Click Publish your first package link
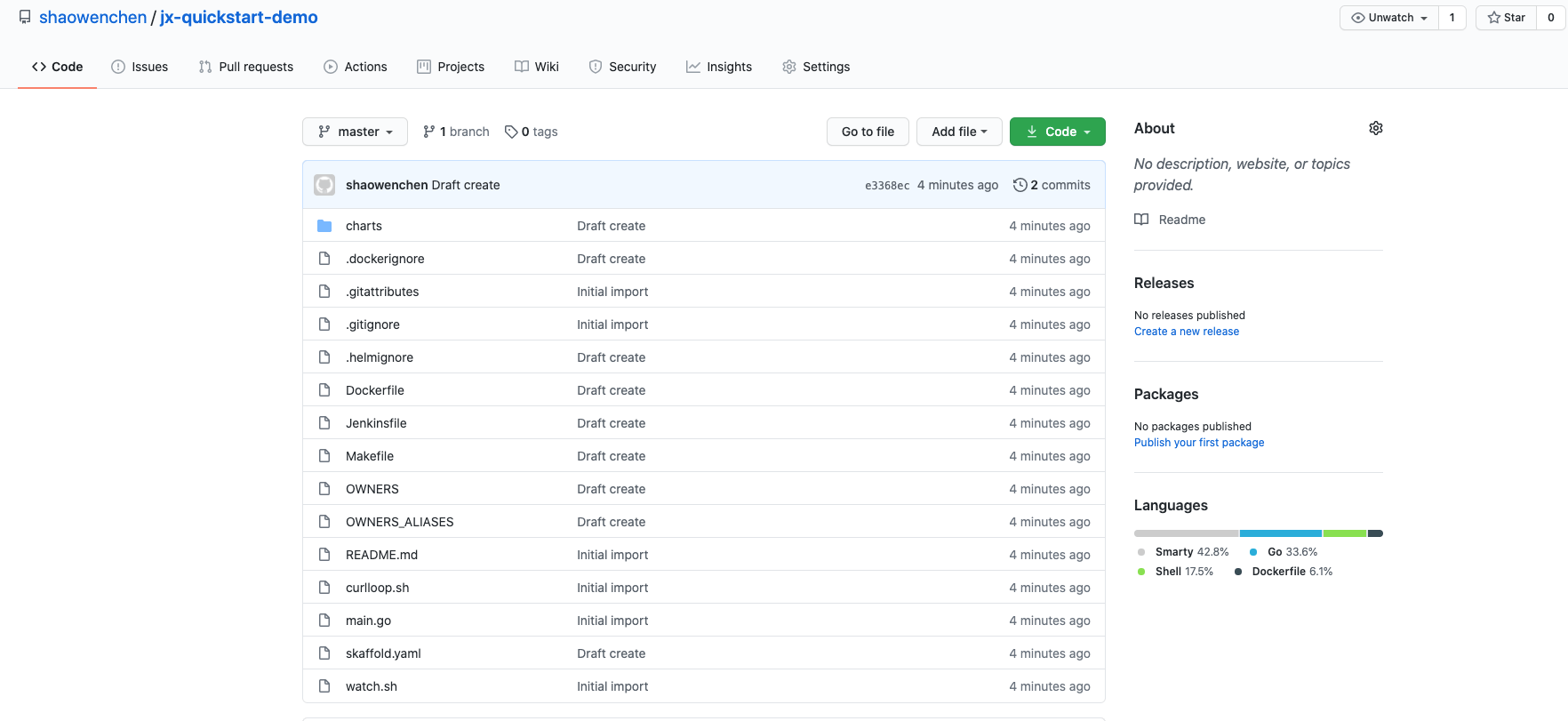This screenshot has height=721, width=1568. pyautogui.click(x=1199, y=443)
